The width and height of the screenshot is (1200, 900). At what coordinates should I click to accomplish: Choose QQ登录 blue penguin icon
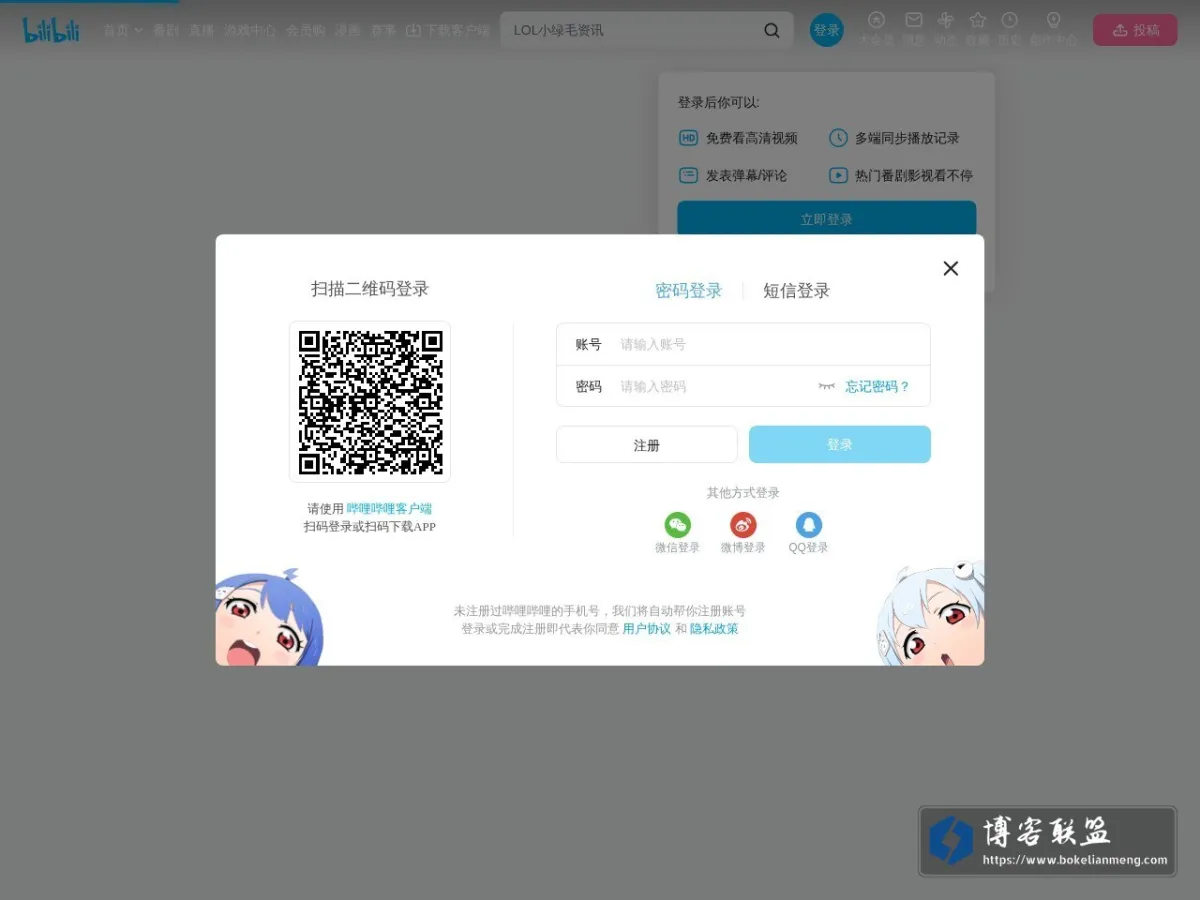[809, 525]
